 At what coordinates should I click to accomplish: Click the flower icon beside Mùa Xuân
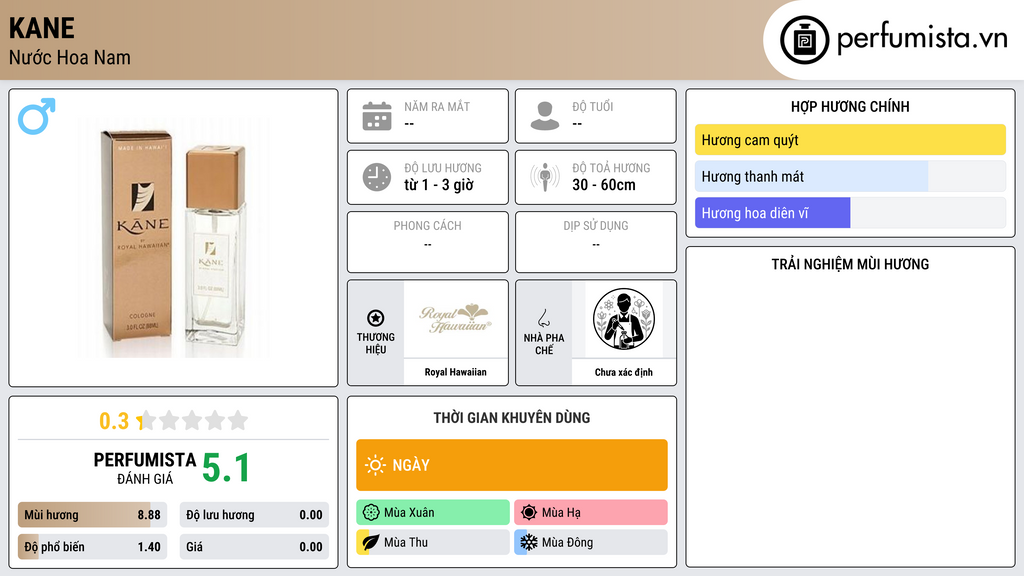click(371, 513)
